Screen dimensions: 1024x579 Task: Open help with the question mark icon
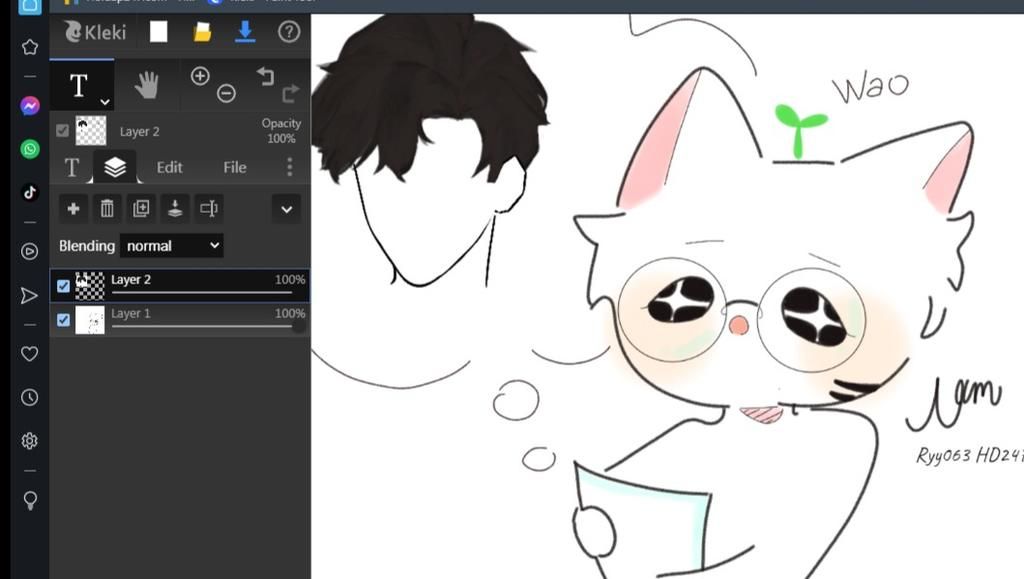tap(289, 31)
